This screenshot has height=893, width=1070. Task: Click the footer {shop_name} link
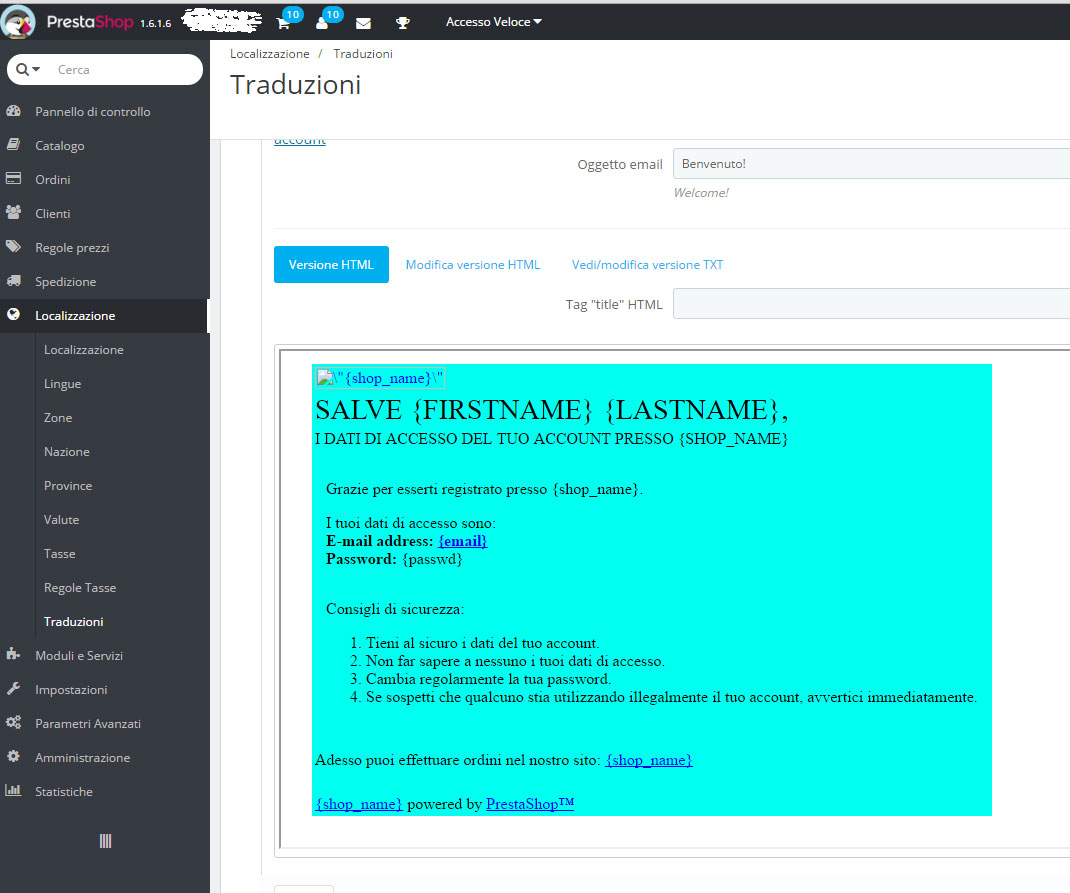pyautogui.click(x=359, y=804)
